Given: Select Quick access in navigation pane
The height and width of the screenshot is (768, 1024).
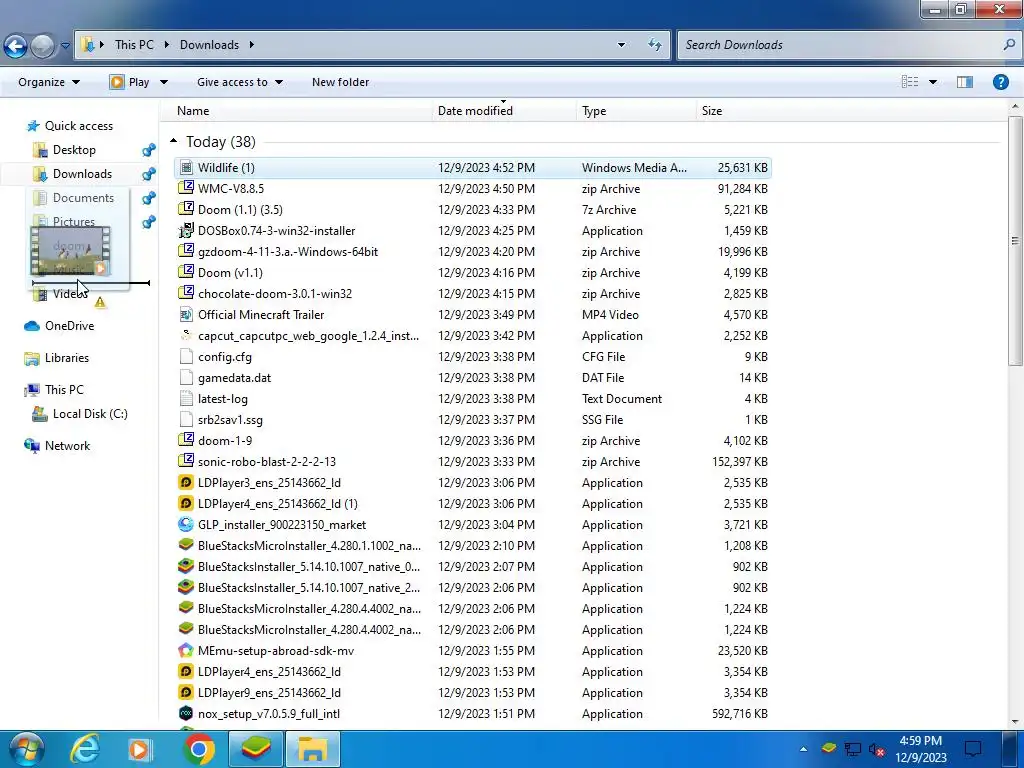Looking at the screenshot, I should 78,126.
